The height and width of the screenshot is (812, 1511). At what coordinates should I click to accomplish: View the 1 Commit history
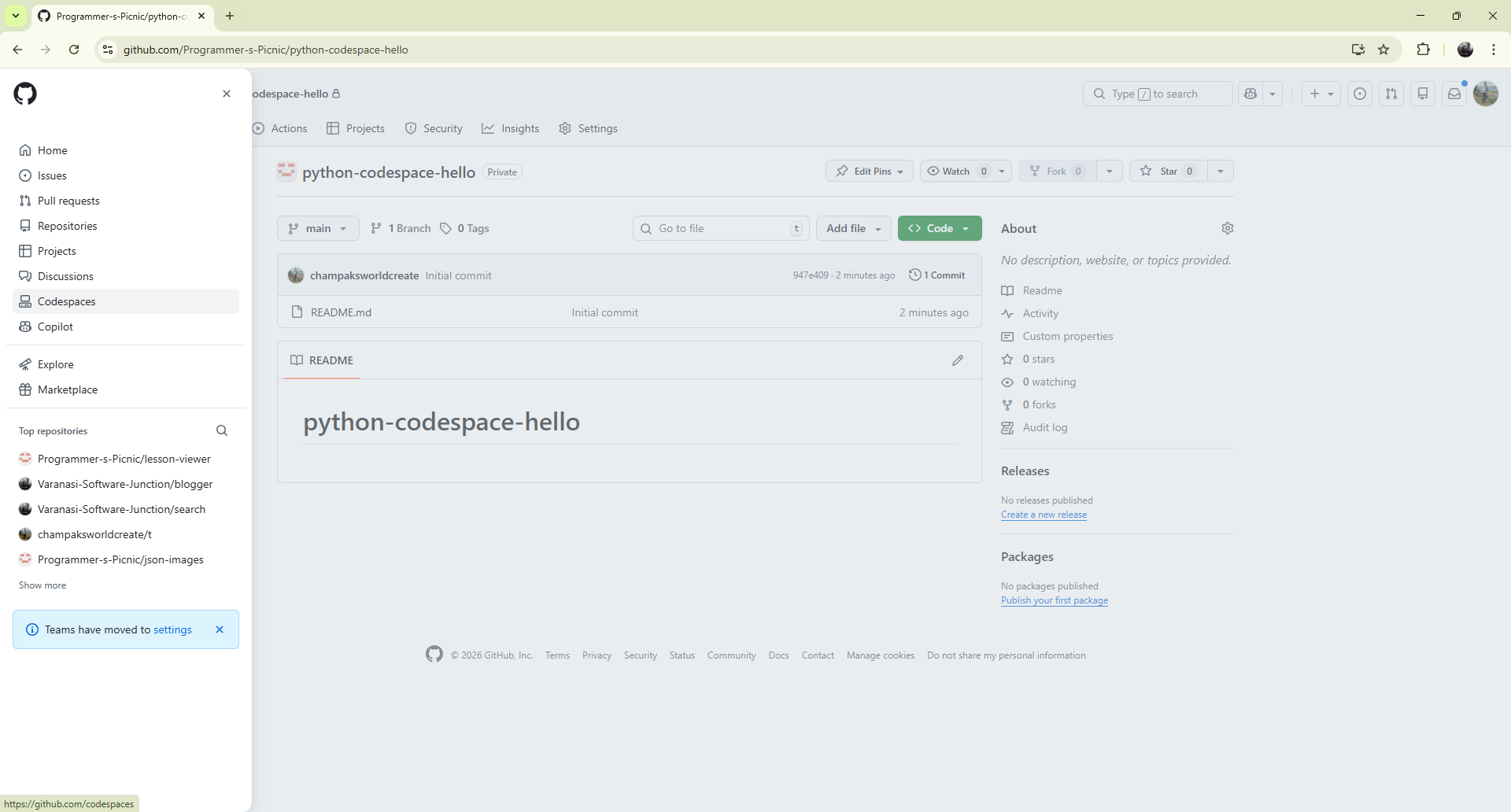(x=937, y=275)
